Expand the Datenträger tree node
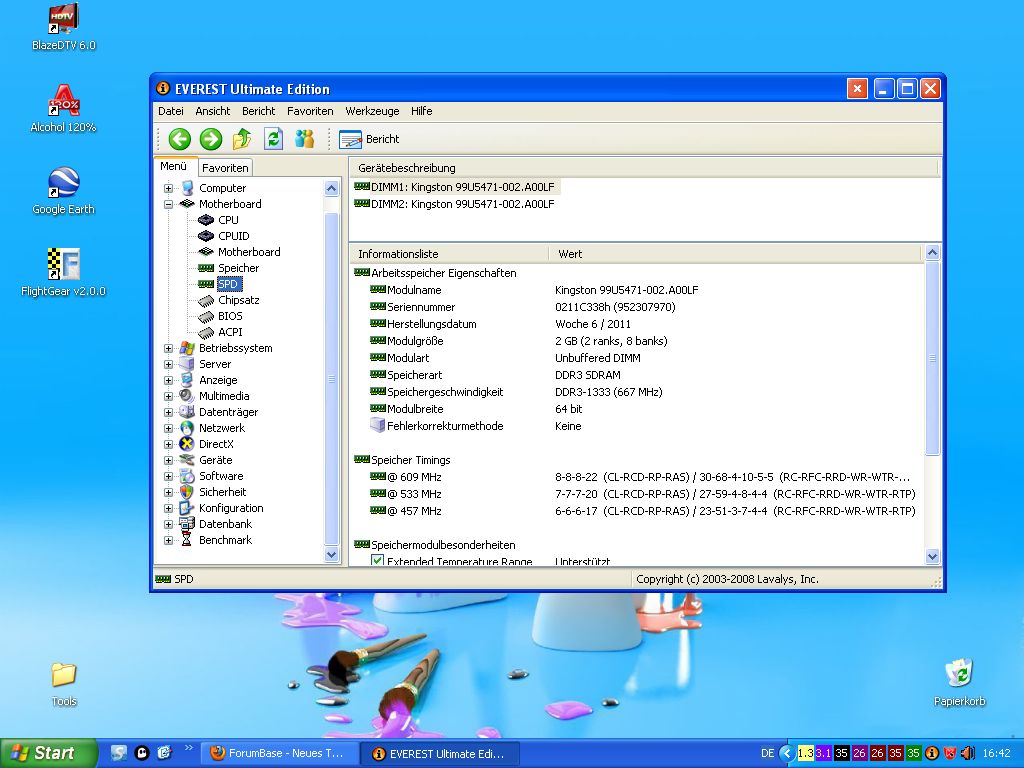The height and width of the screenshot is (768, 1024). point(168,412)
